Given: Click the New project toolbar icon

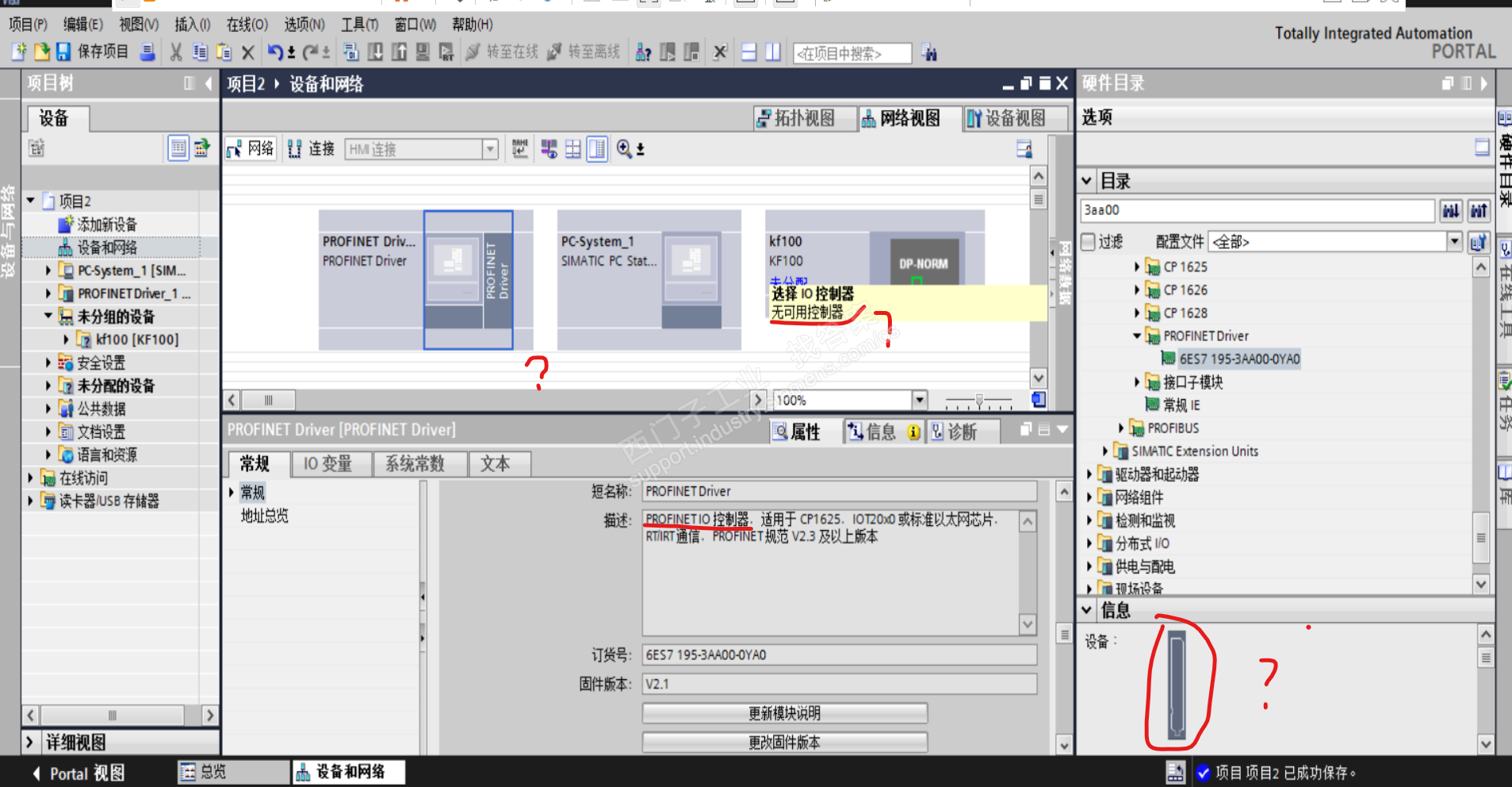Looking at the screenshot, I should tap(19, 52).
